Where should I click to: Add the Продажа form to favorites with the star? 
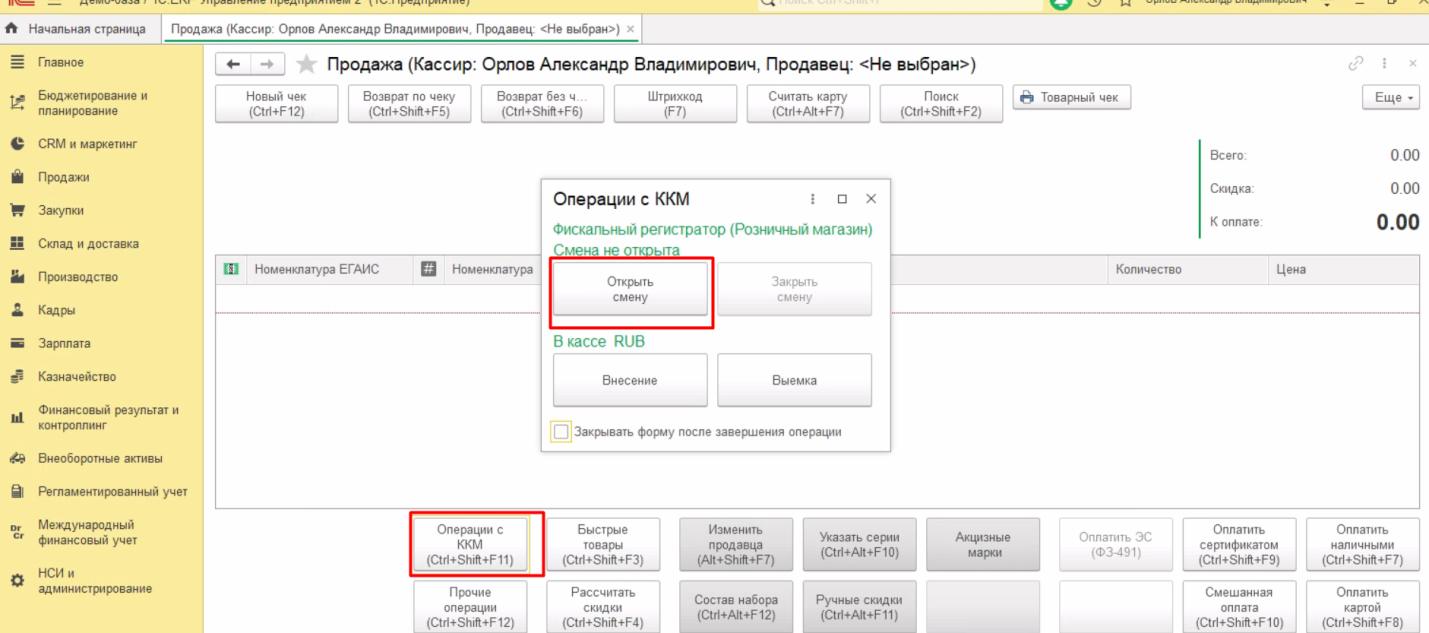coord(307,65)
